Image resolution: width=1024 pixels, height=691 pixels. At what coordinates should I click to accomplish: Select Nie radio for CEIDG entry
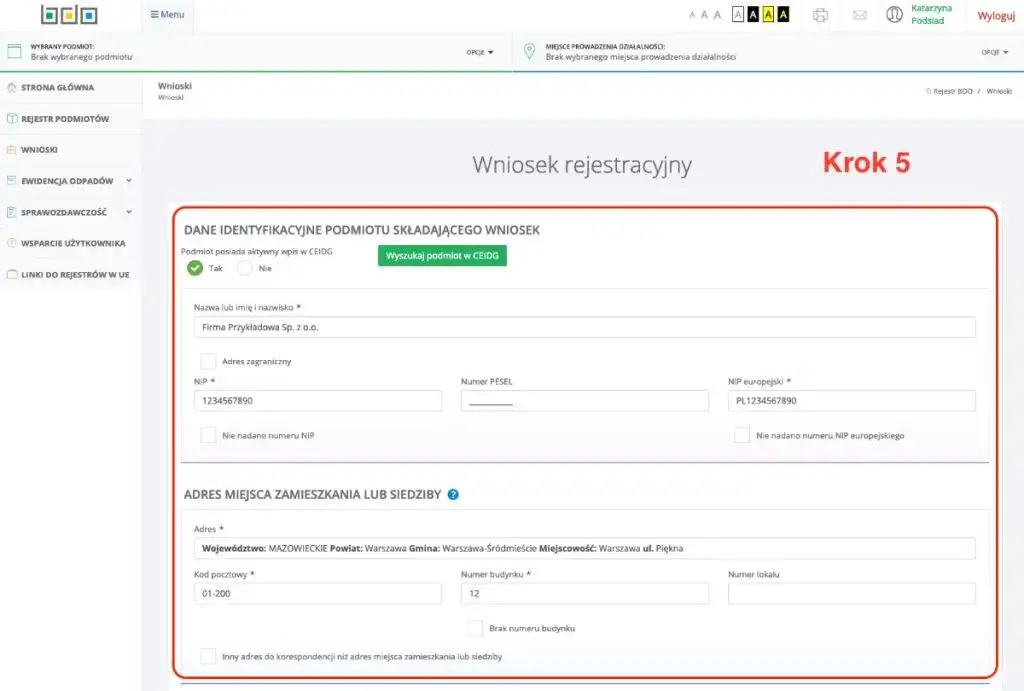point(244,268)
